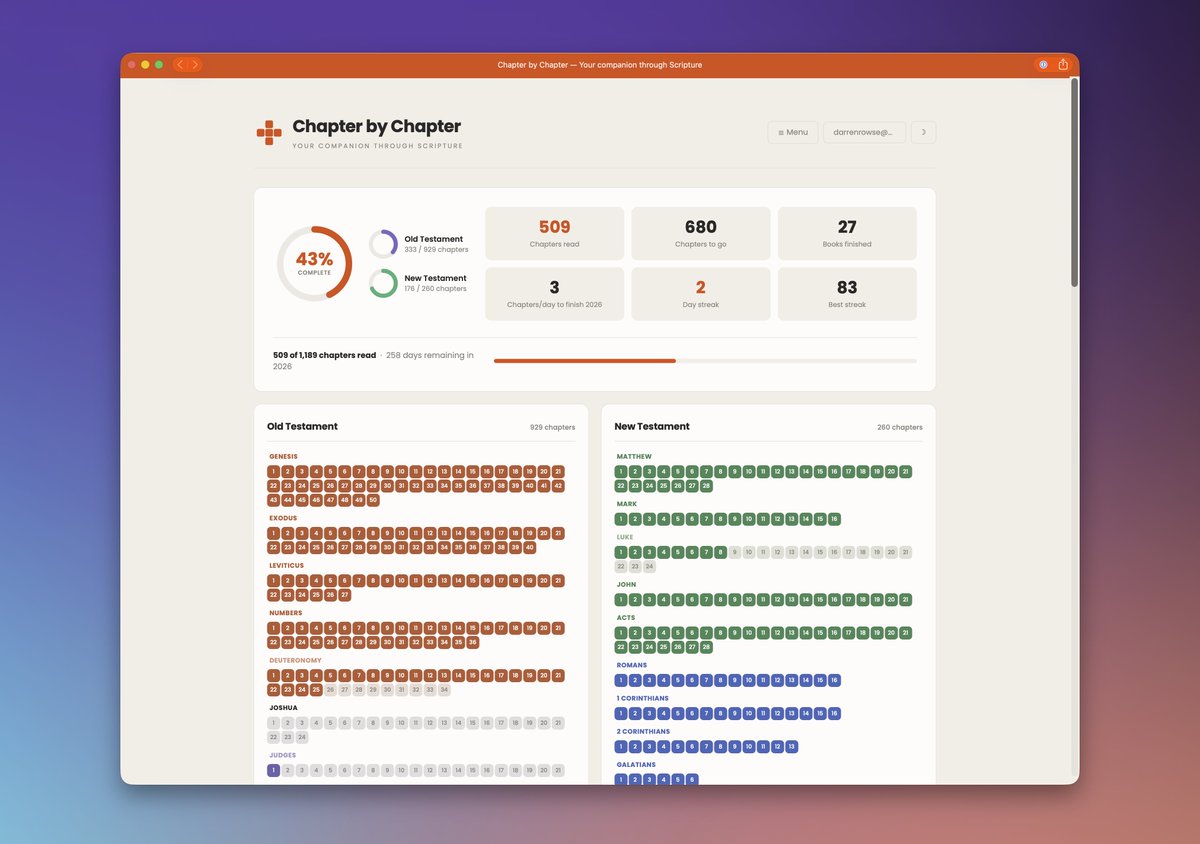Toggle Genesis chapter 1
1200x844 pixels.
pos(273,471)
